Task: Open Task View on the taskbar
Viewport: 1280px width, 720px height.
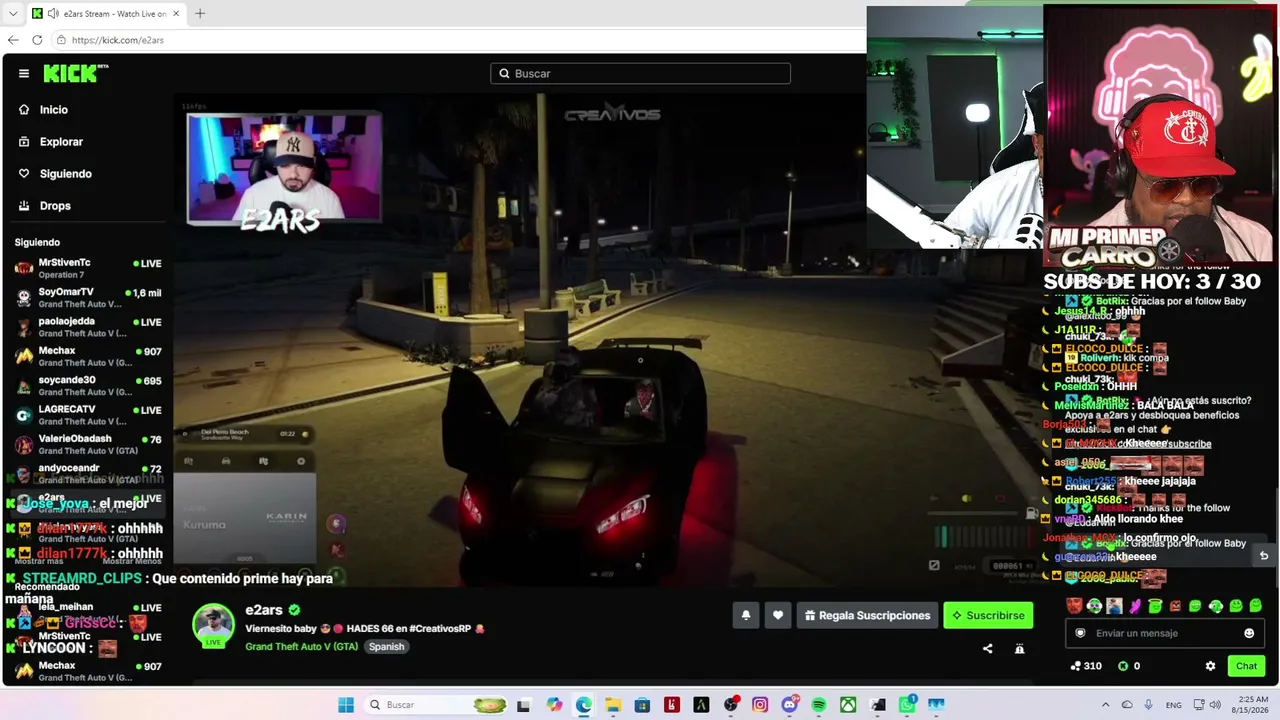Action: 523,705
